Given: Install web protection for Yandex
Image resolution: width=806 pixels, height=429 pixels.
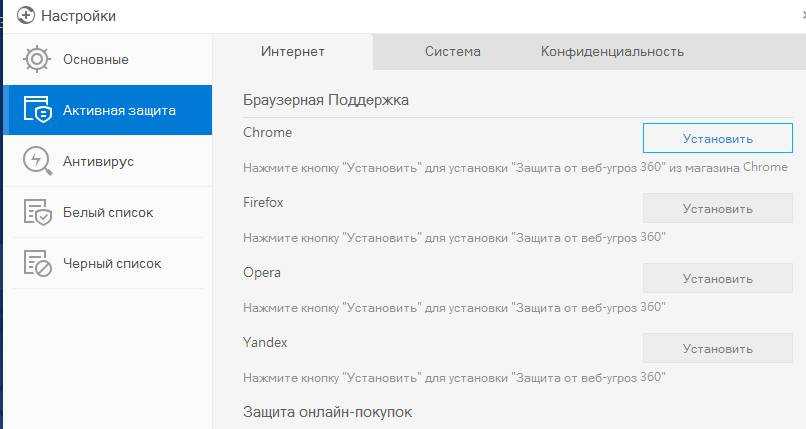Looking at the screenshot, I should [717, 348].
